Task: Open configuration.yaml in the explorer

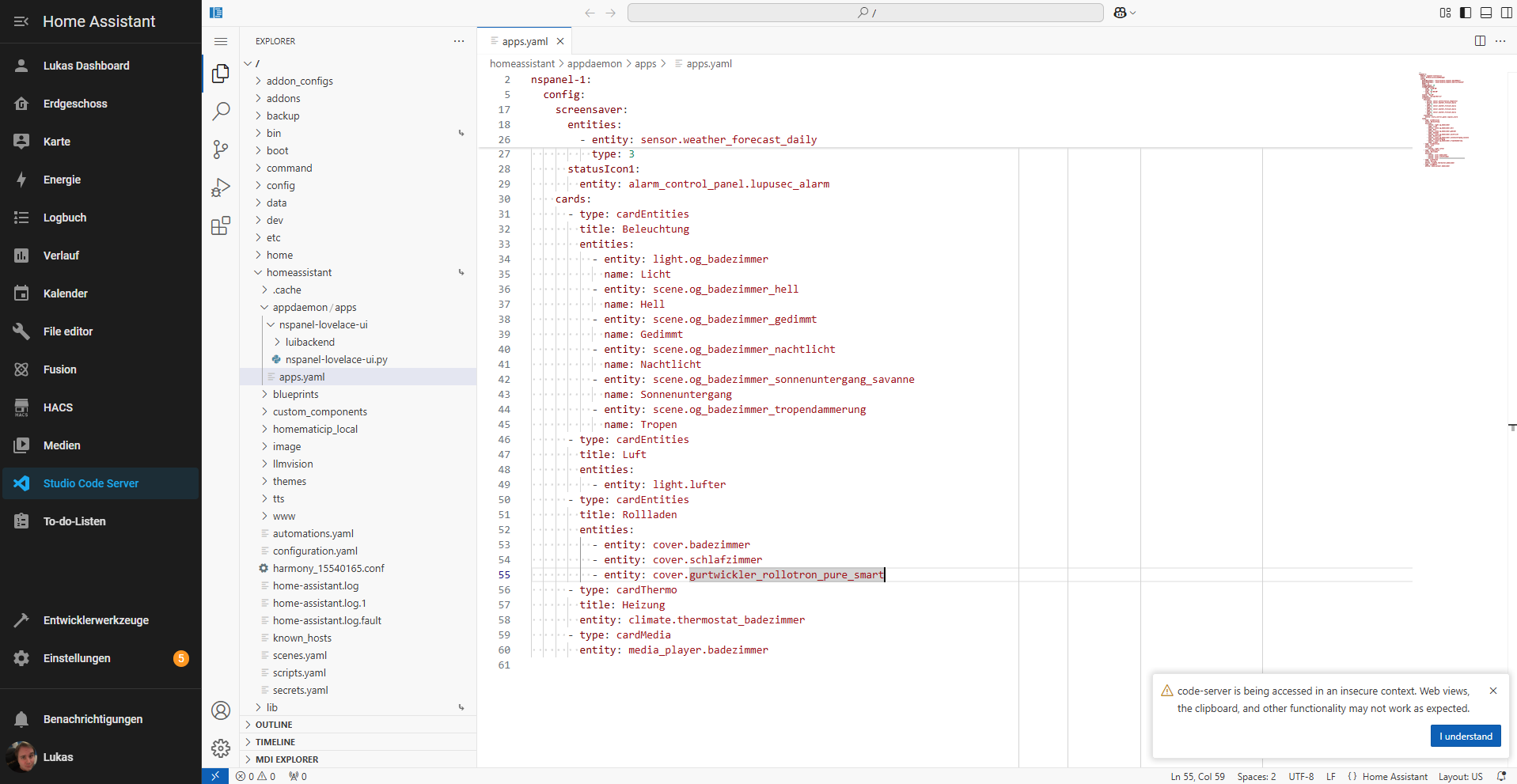Action: point(315,551)
